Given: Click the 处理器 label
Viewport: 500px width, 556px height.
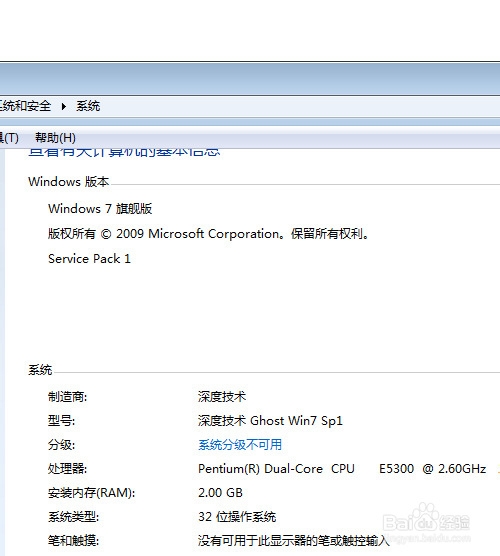Looking at the screenshot, I should click(67, 469).
